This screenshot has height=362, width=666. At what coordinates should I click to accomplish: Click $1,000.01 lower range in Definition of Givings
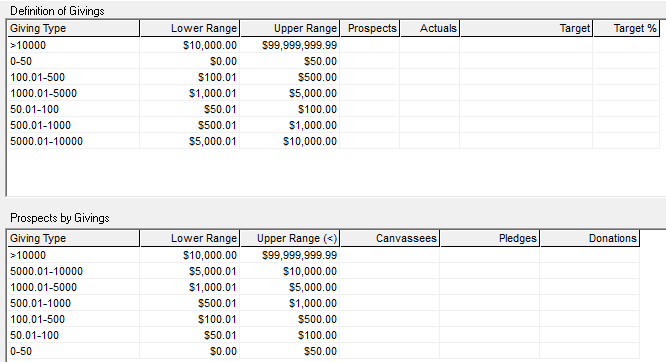click(212, 93)
